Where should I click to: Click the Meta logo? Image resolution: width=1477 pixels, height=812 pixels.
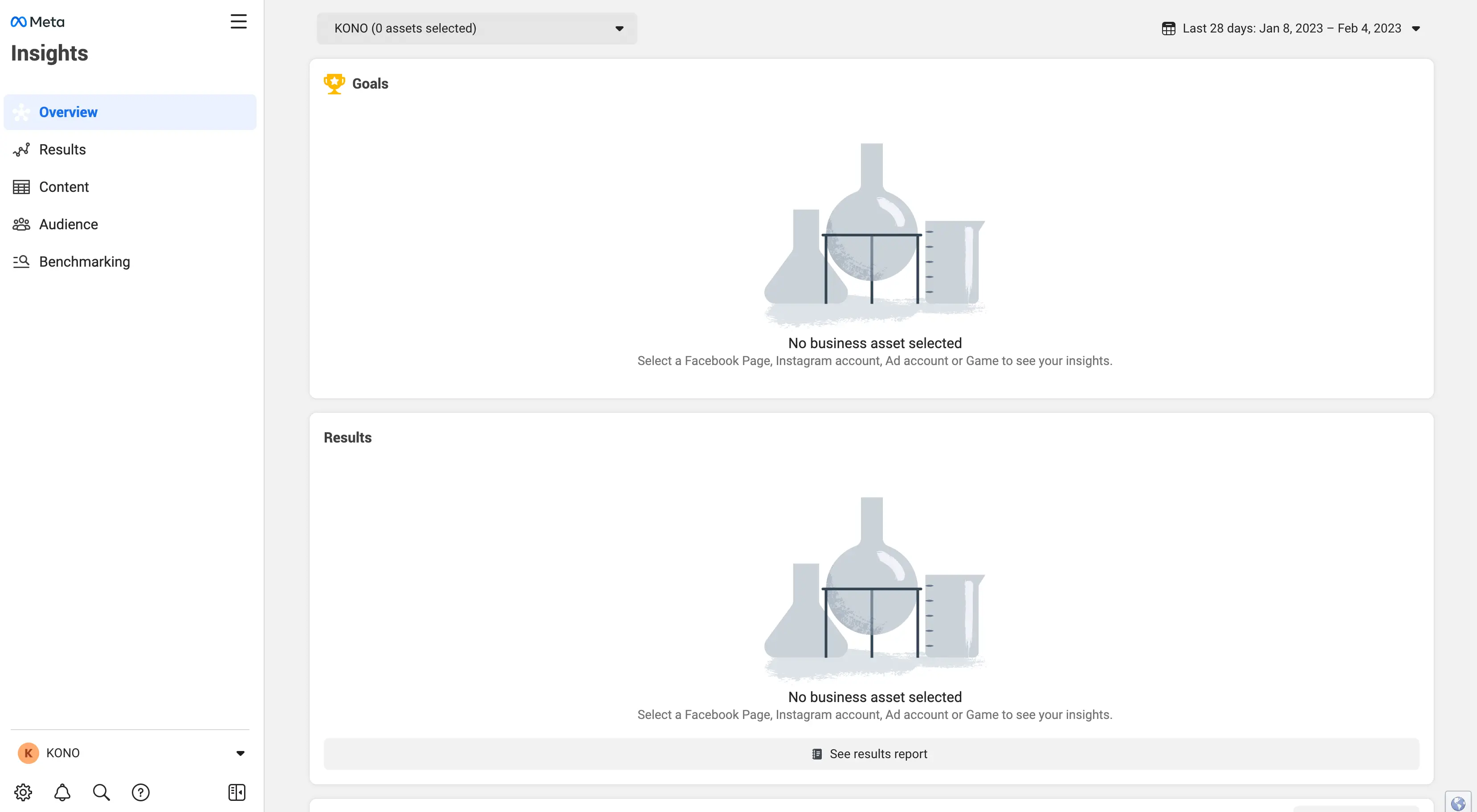point(38,22)
